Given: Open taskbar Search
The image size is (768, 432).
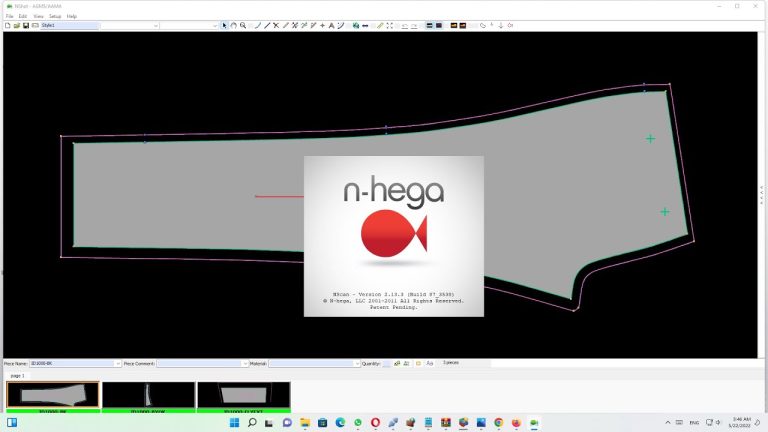Looking at the screenshot, I should 252,422.
